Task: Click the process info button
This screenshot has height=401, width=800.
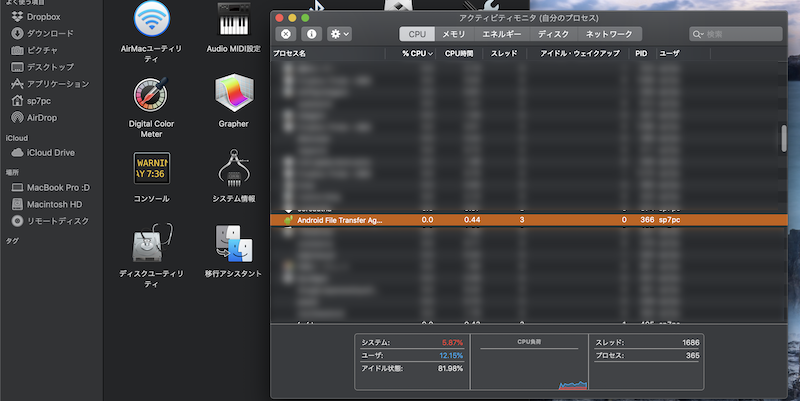Action: [311, 34]
